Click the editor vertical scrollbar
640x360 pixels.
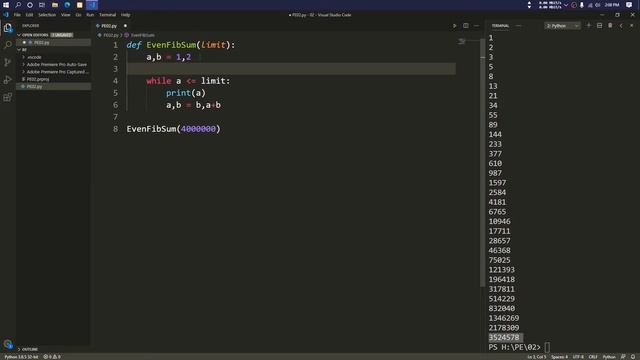pyautogui.click(x=482, y=163)
